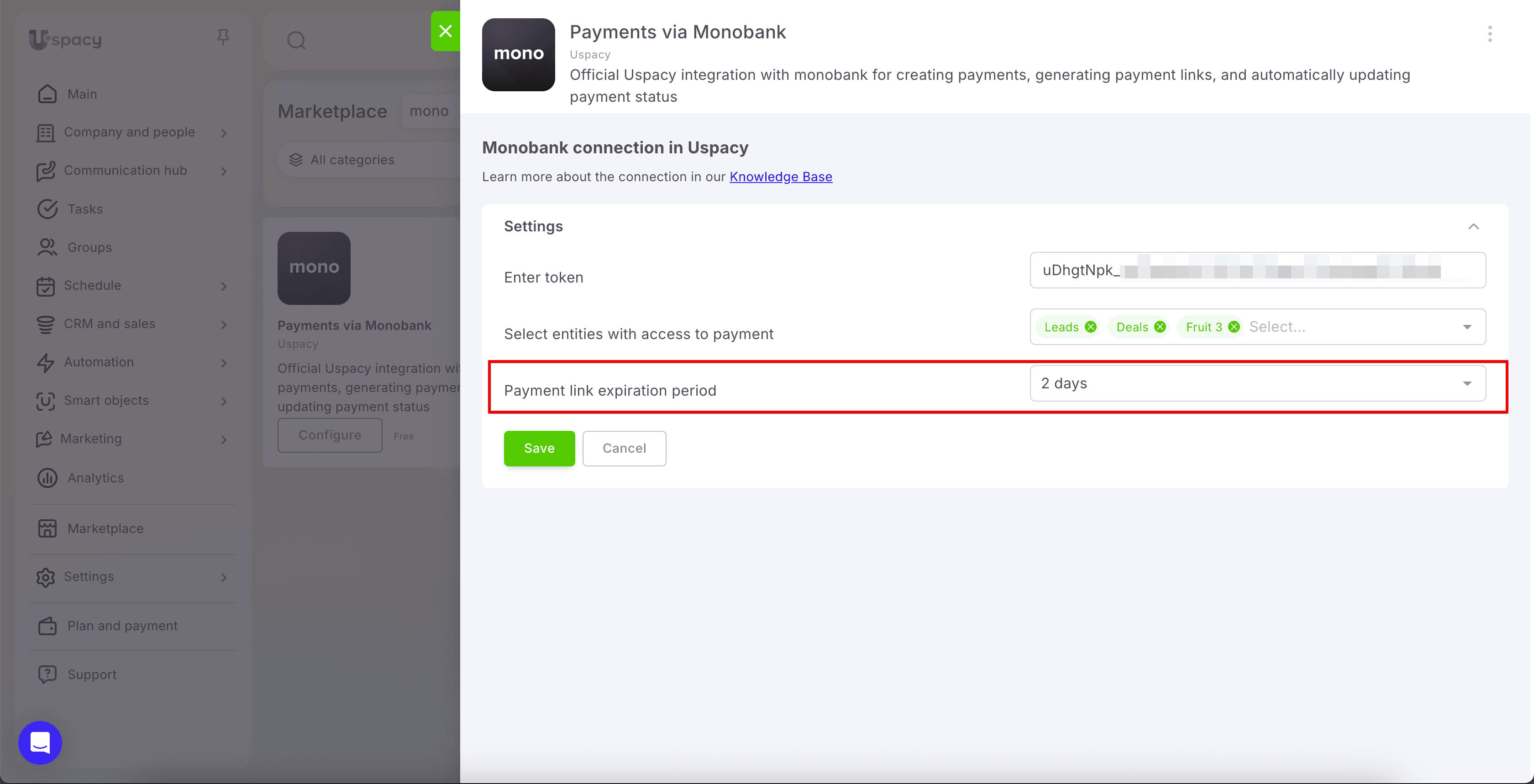Save the Monobank settings

(539, 448)
